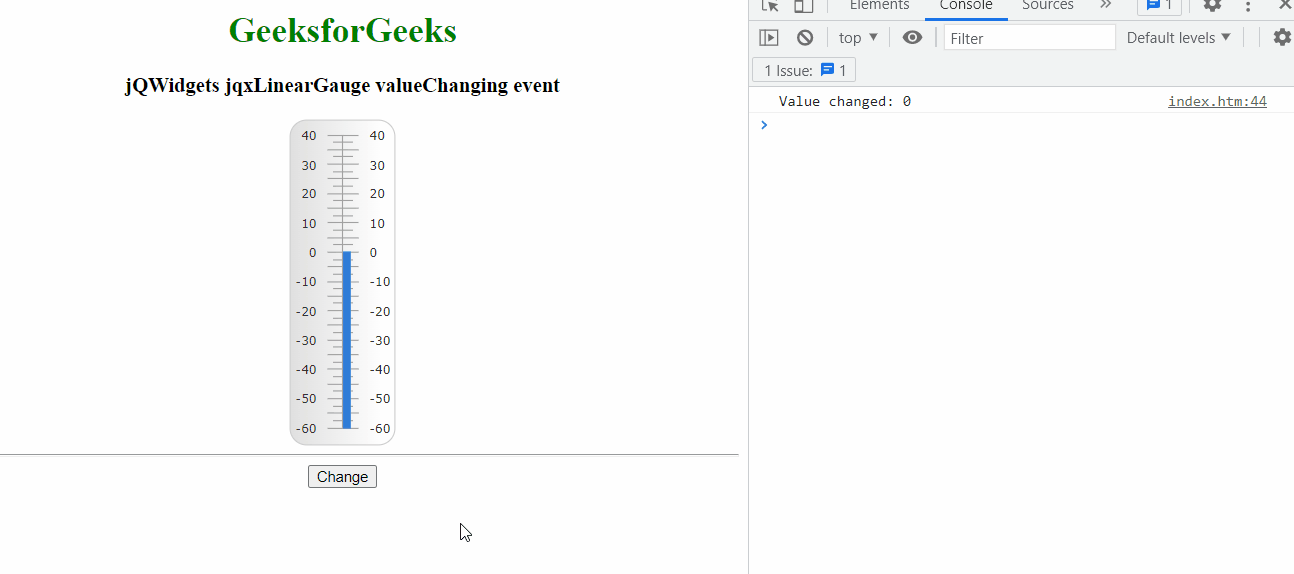Open the Default levels dropdown
The width and height of the screenshot is (1294, 574).
1179,38
